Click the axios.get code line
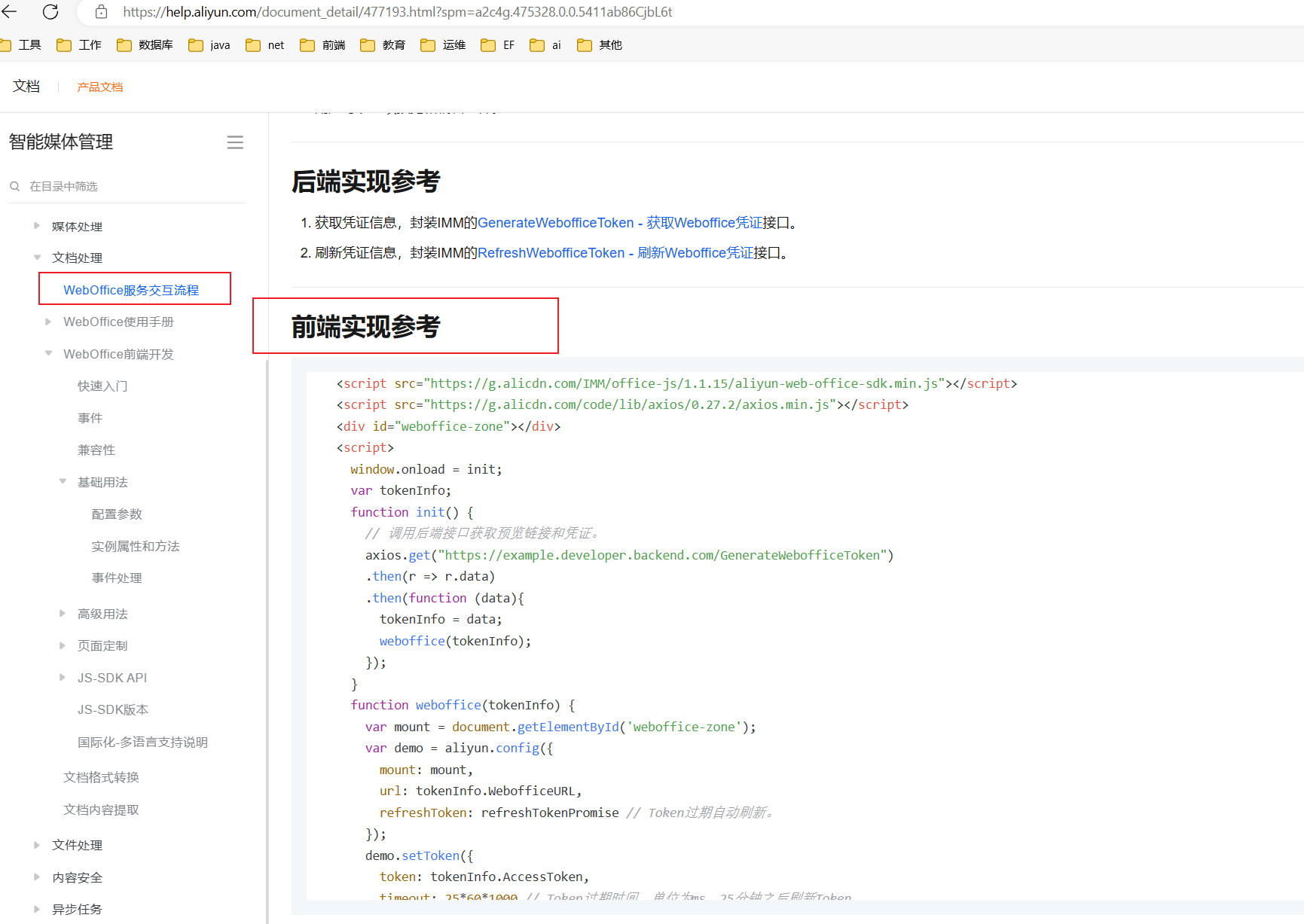 629,555
